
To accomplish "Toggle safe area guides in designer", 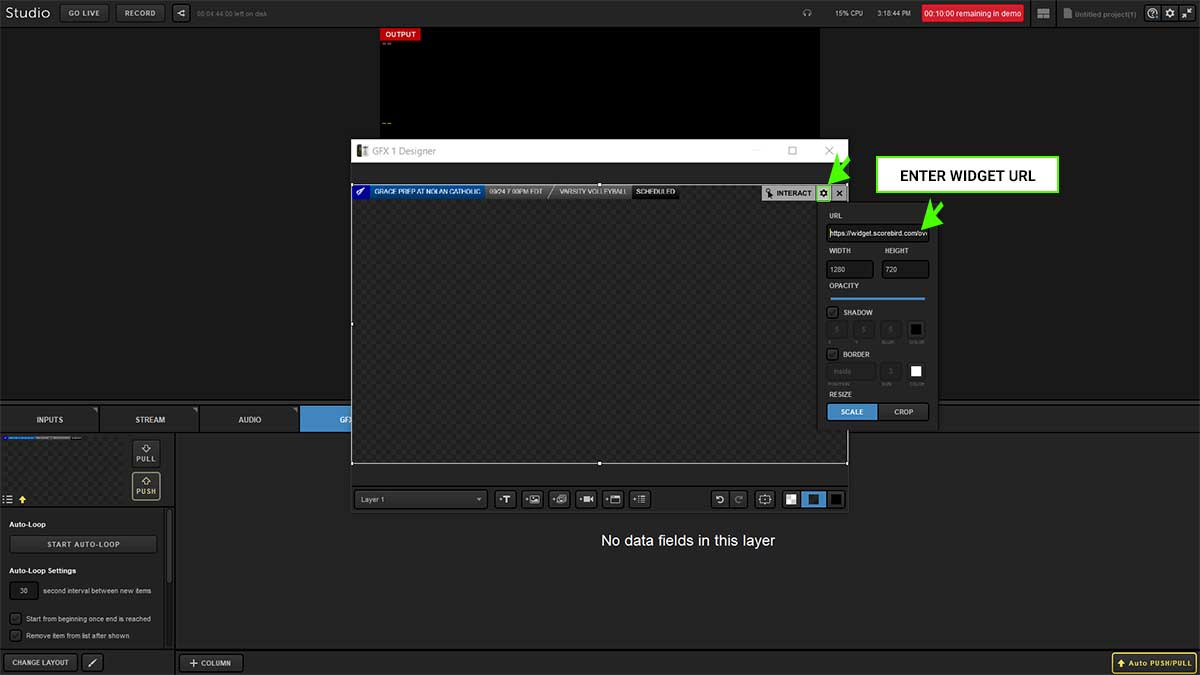I will [765, 499].
